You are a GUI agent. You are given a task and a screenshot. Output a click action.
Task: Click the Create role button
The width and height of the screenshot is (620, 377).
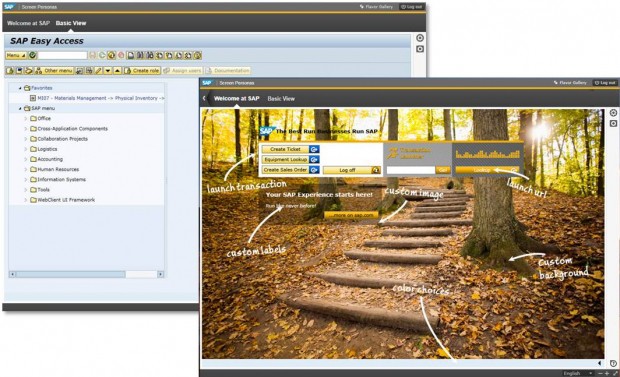tap(142, 71)
